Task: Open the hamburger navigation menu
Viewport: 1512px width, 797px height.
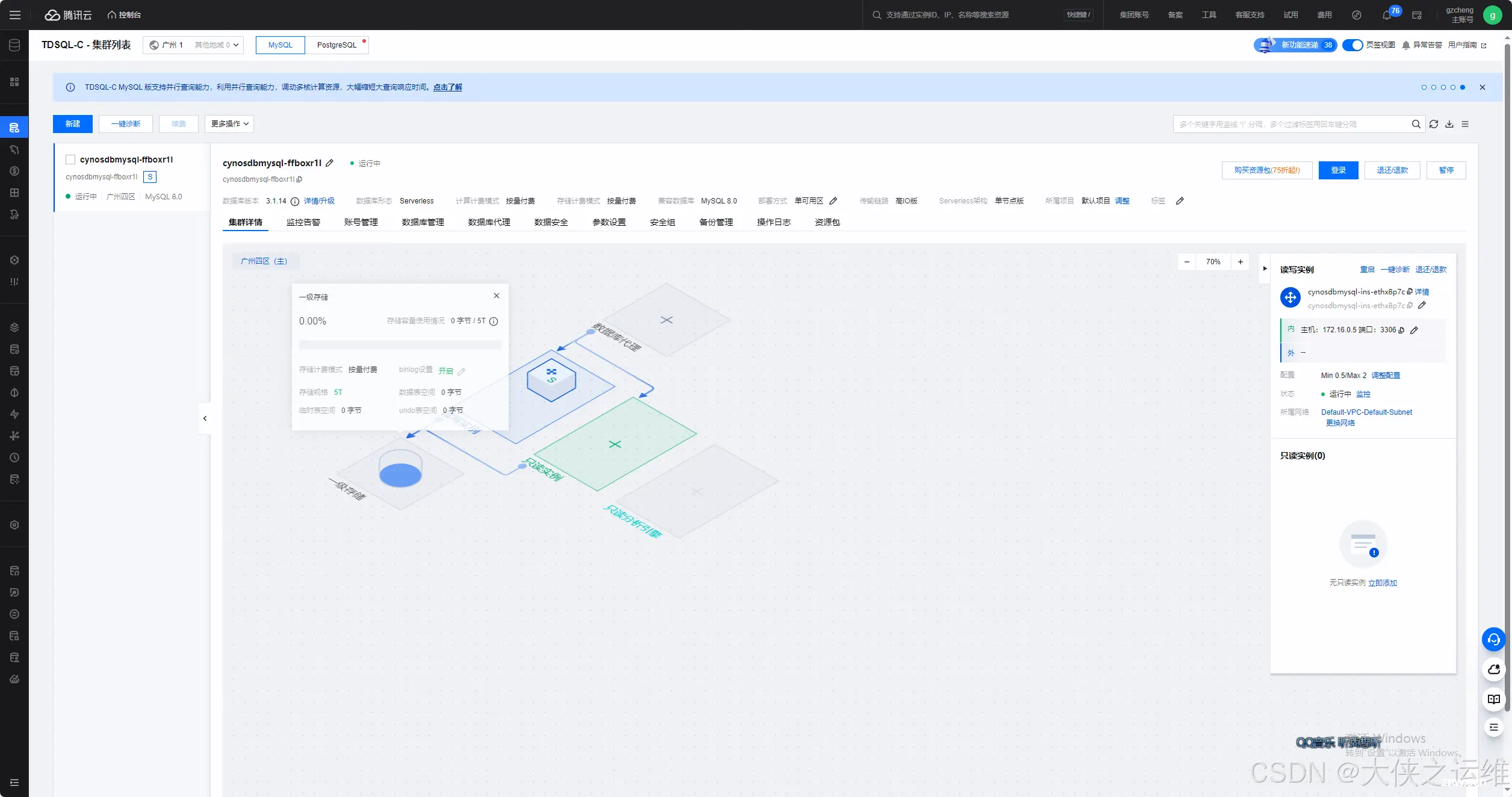Action: [x=14, y=15]
